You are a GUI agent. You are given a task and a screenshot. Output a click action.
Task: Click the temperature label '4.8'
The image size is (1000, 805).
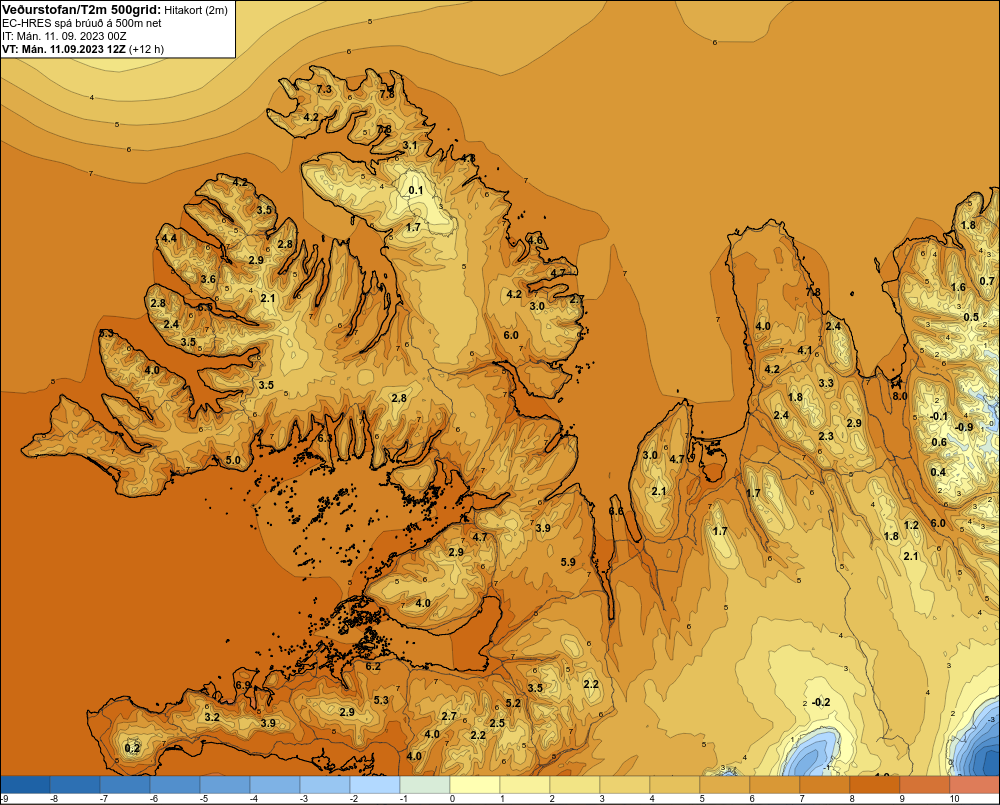click(468, 158)
